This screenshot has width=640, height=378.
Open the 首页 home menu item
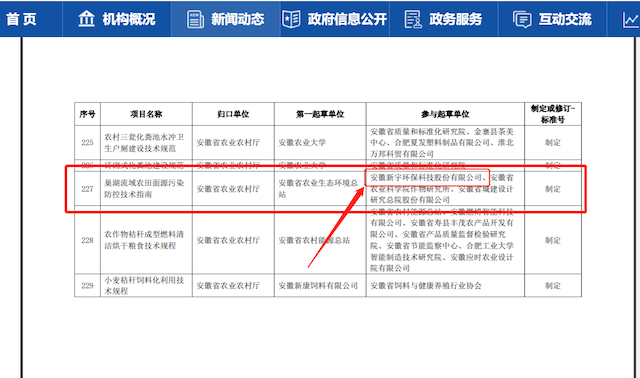21,19
